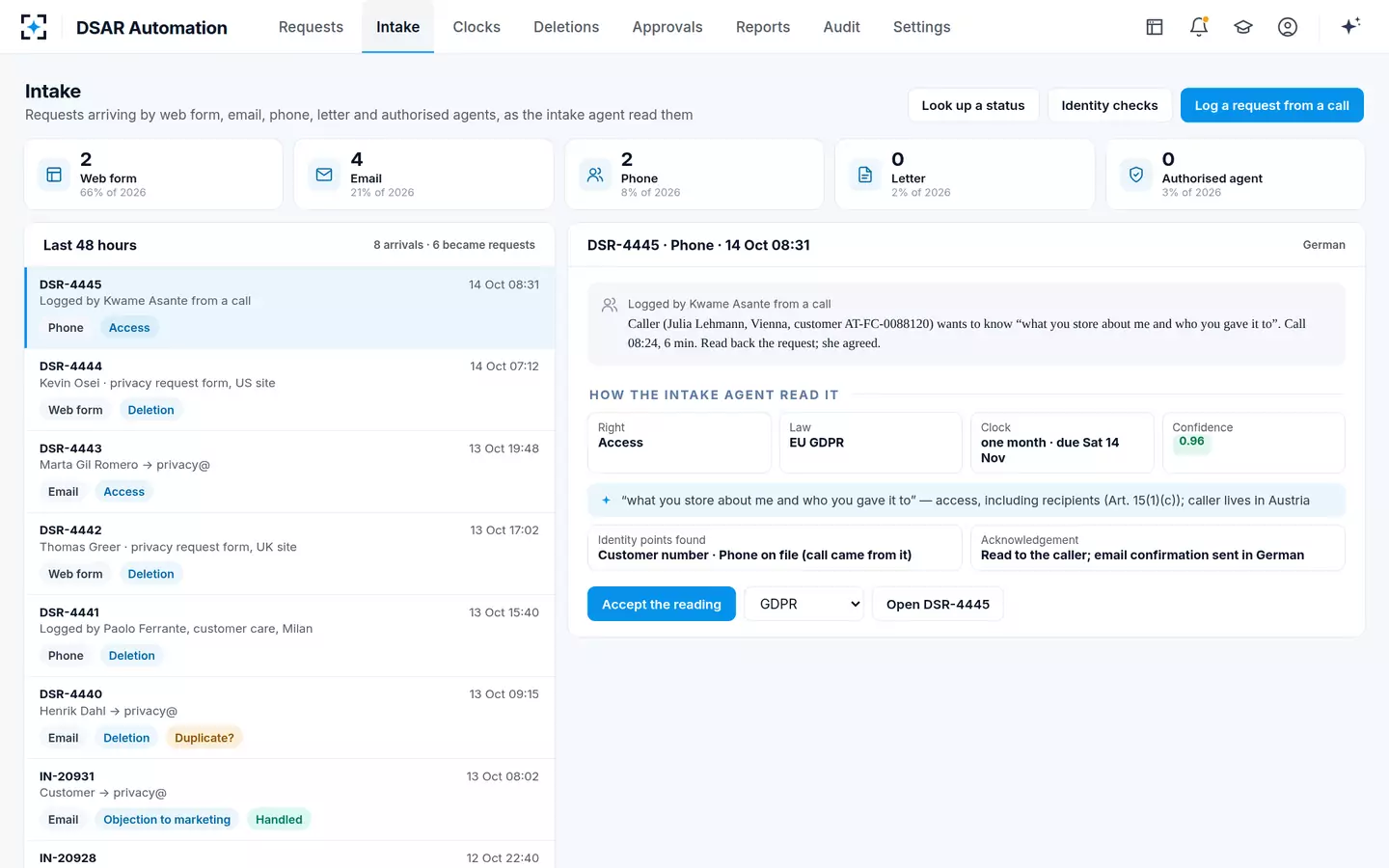The image size is (1389, 868).
Task: Click the Duplicate? tag on DSR-4440
Action: (204, 738)
